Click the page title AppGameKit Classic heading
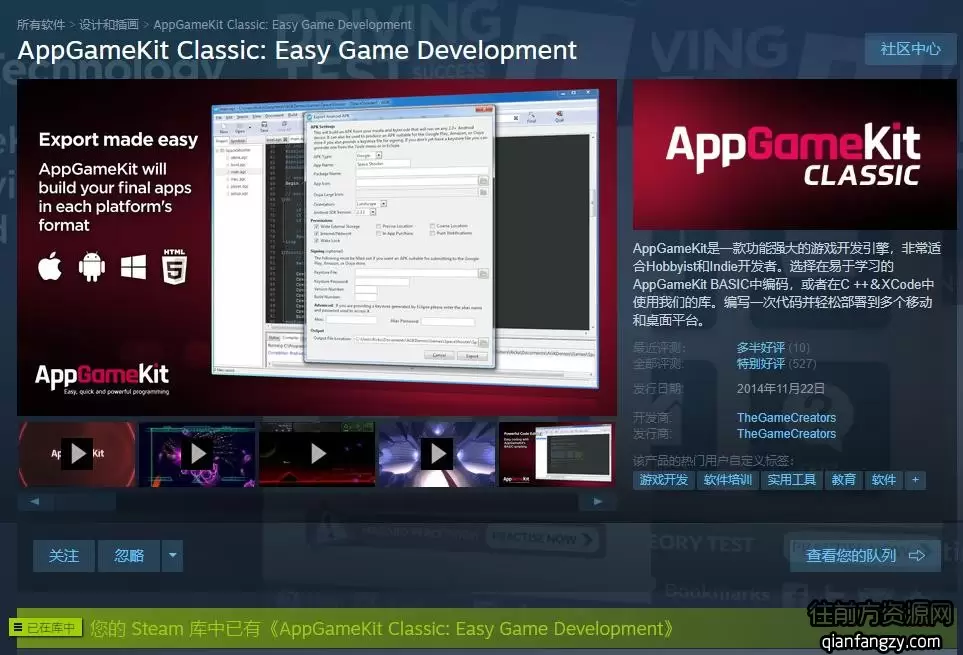This screenshot has width=963, height=655. click(297, 50)
